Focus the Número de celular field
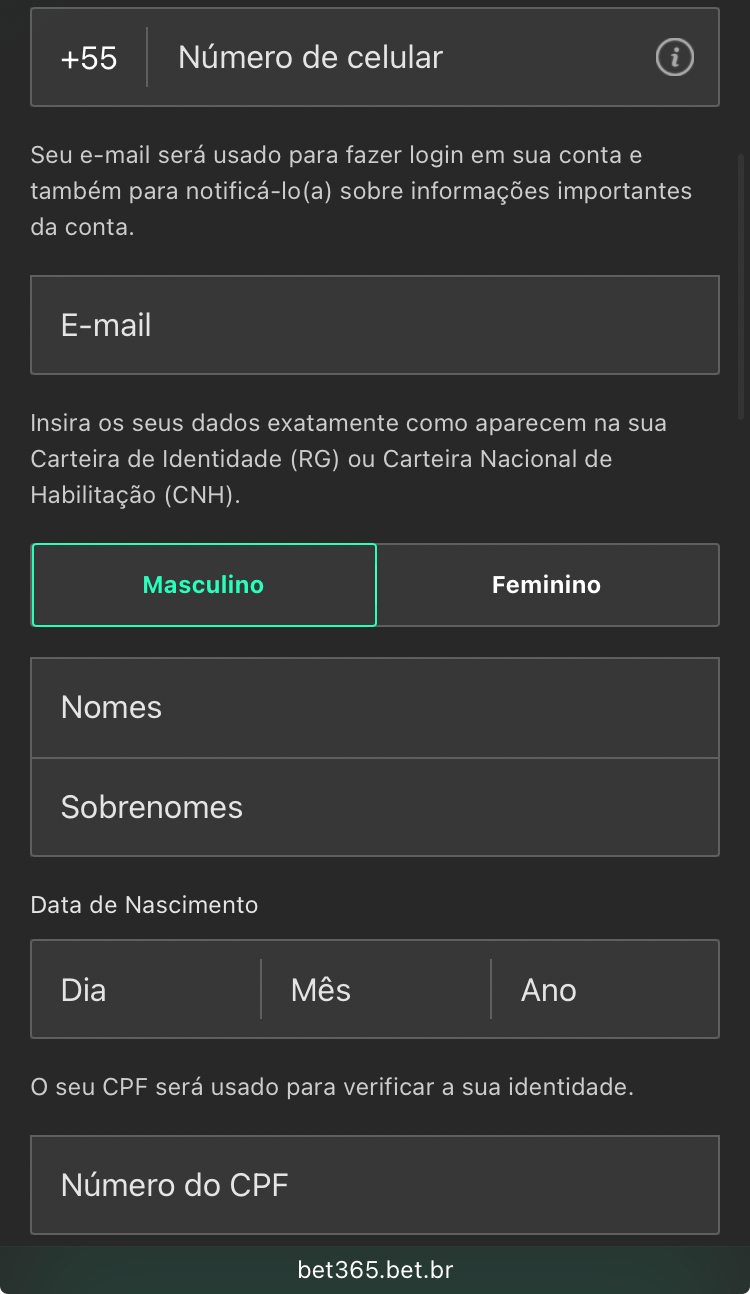This screenshot has width=750, height=1294. (400, 58)
